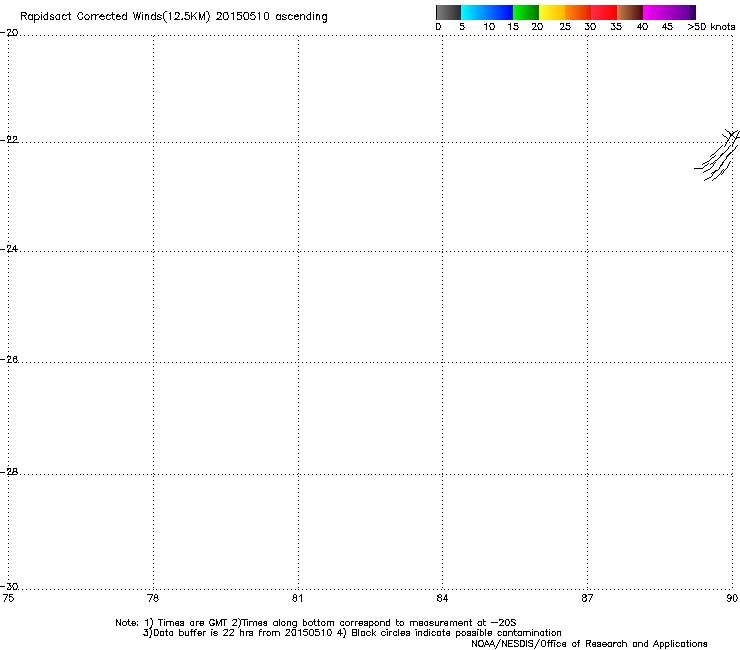Click the date text '20150510 ascending'

[271, 17]
